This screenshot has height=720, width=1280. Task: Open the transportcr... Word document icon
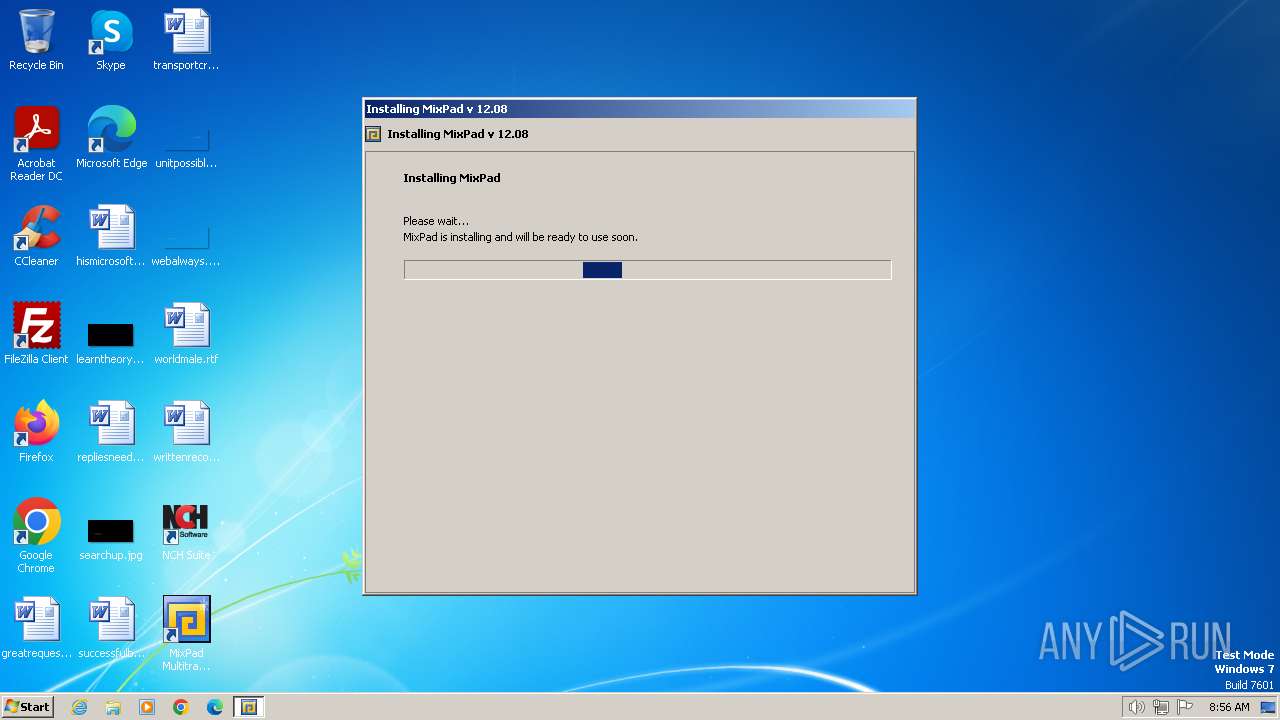(186, 40)
